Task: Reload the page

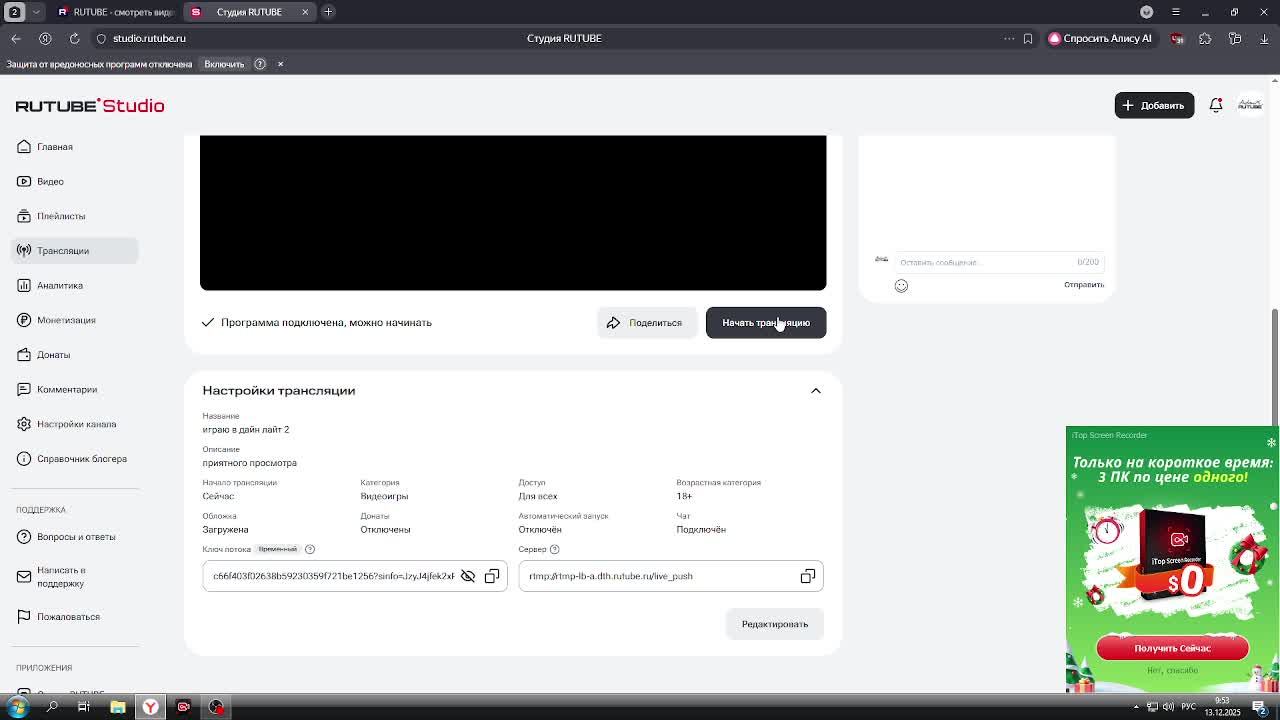Action: 74,38
